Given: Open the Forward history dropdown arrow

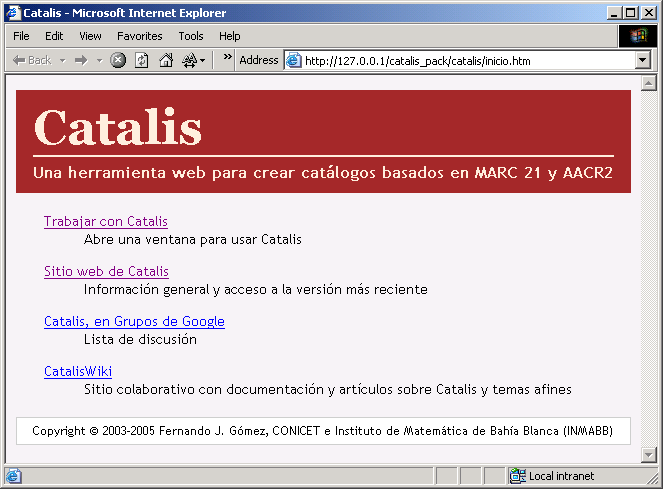Looking at the screenshot, I should click(x=99, y=60).
